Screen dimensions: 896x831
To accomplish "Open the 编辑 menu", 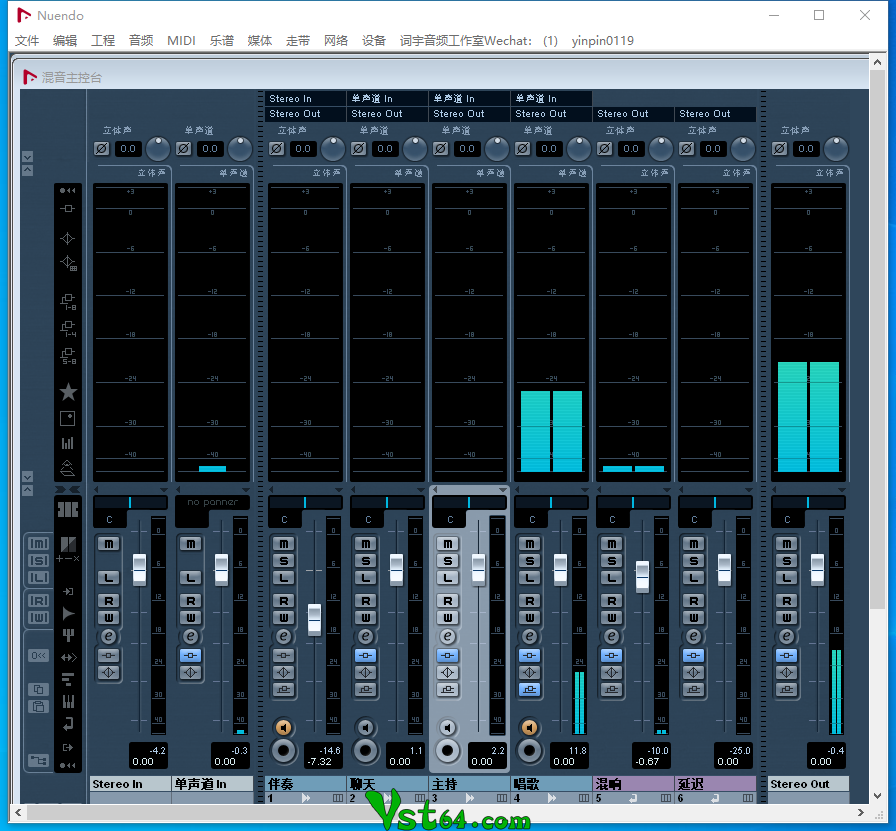I will tap(65, 41).
